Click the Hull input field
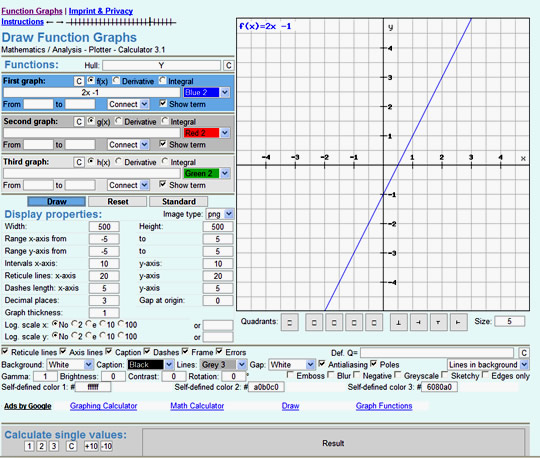540x458 pixels. 161,65
